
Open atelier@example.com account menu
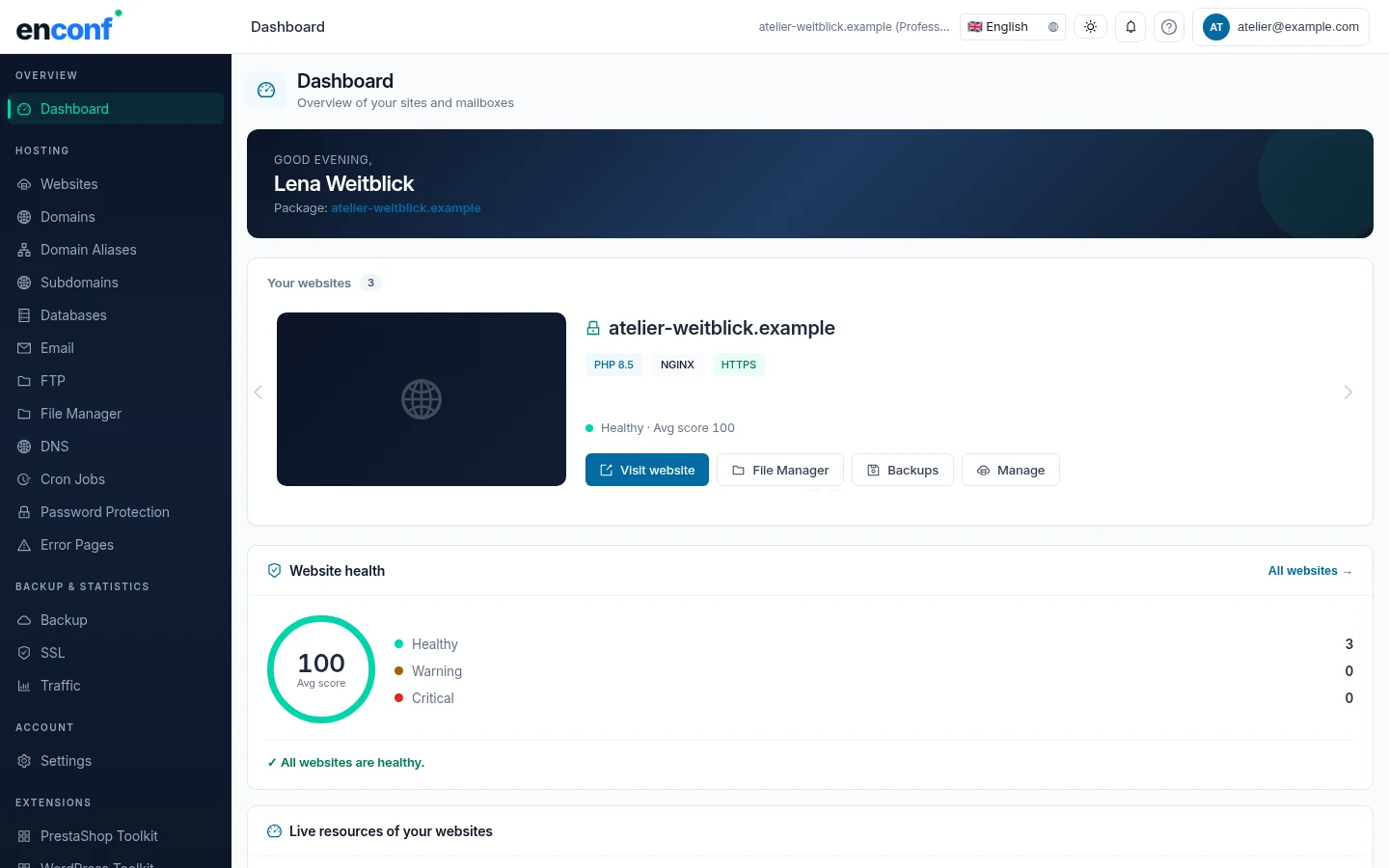tap(1281, 27)
